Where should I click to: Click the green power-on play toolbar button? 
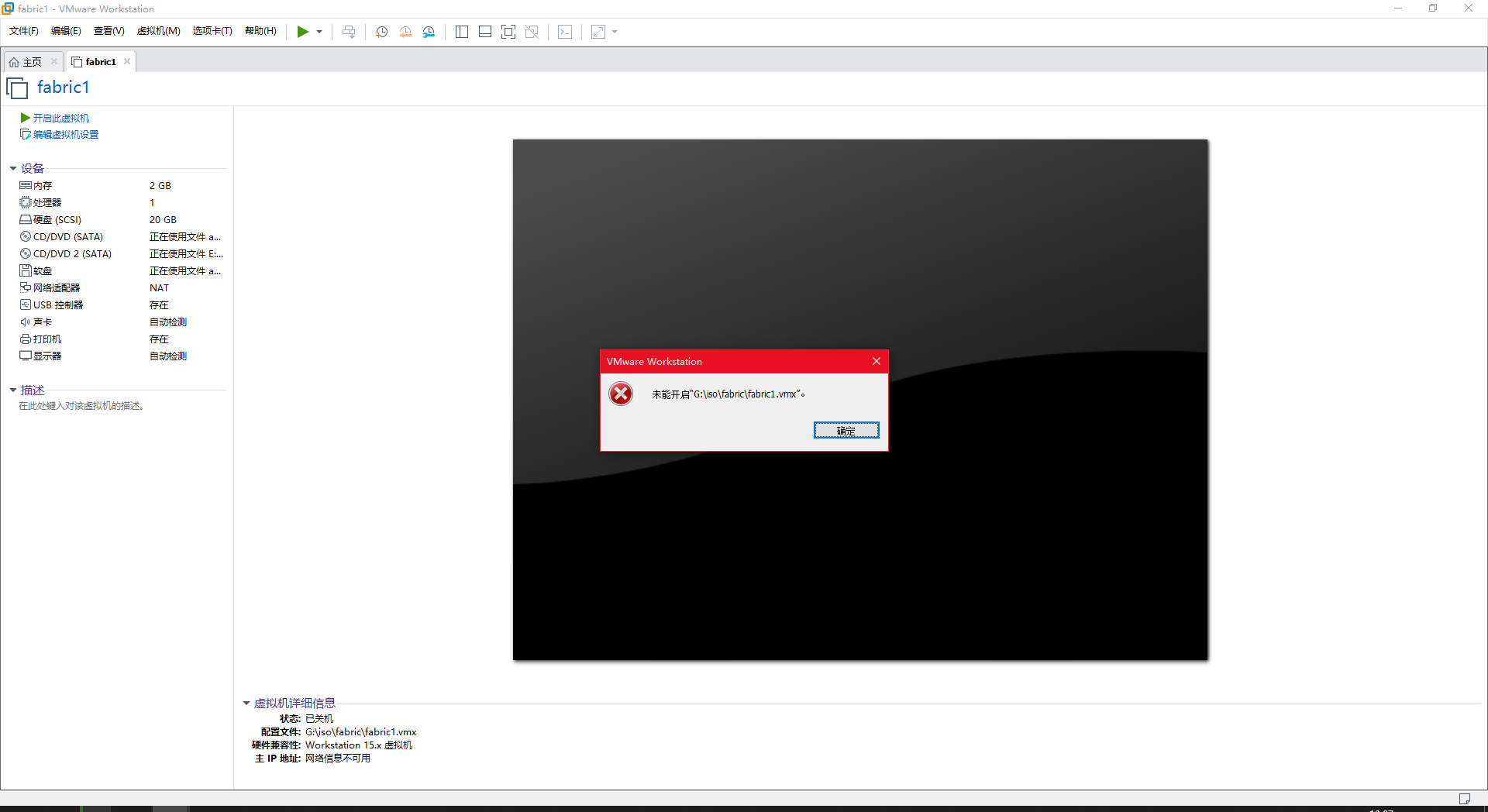click(303, 32)
